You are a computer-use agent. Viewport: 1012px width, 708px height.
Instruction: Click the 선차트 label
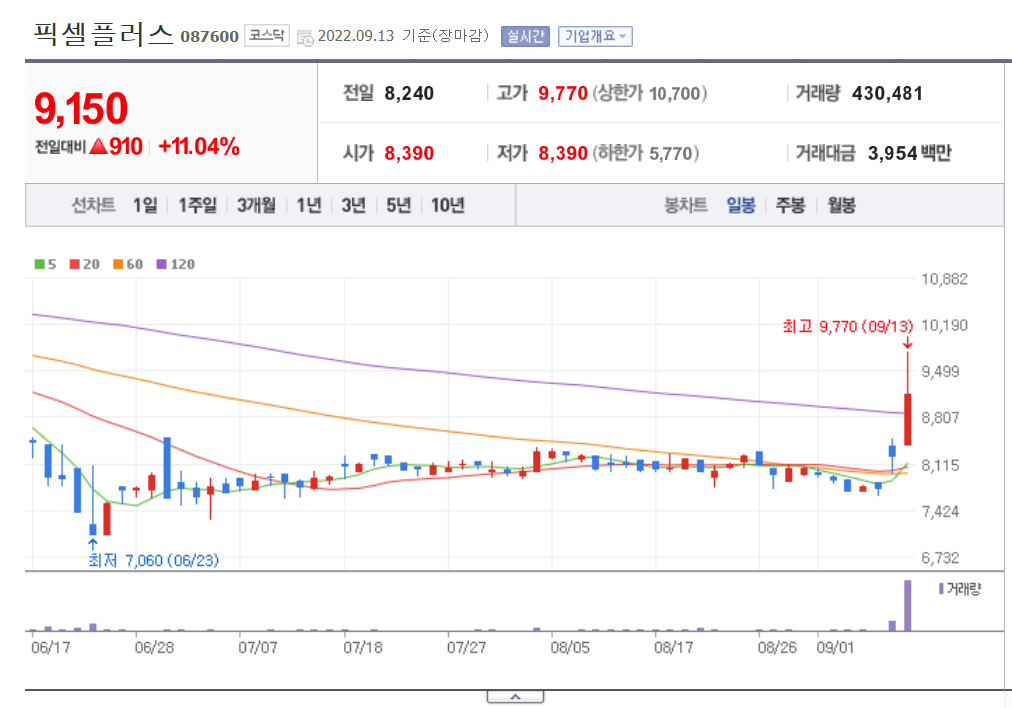(94, 205)
